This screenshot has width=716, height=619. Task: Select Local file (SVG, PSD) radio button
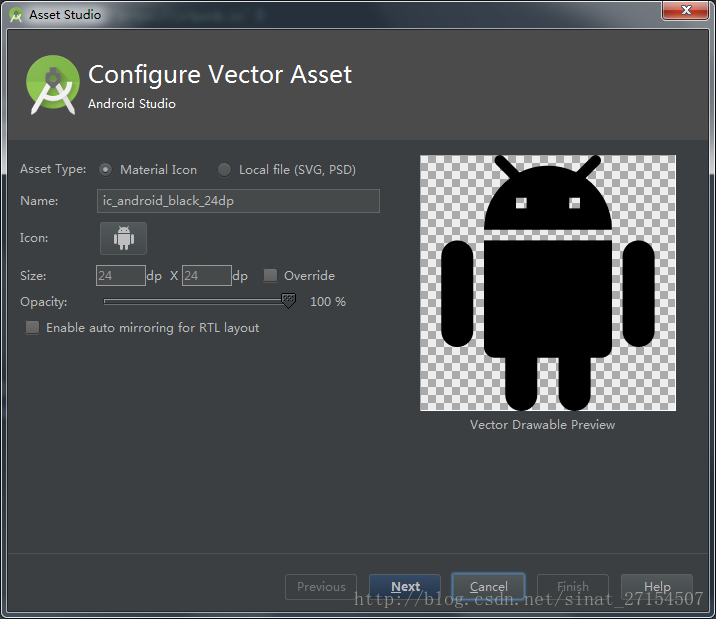(224, 170)
